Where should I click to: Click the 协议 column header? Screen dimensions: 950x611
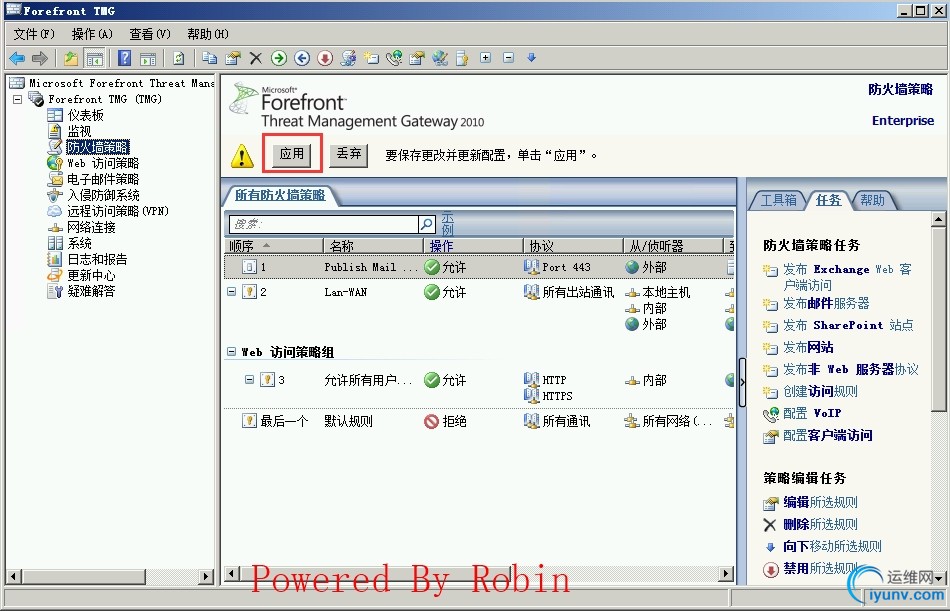pyautogui.click(x=573, y=245)
